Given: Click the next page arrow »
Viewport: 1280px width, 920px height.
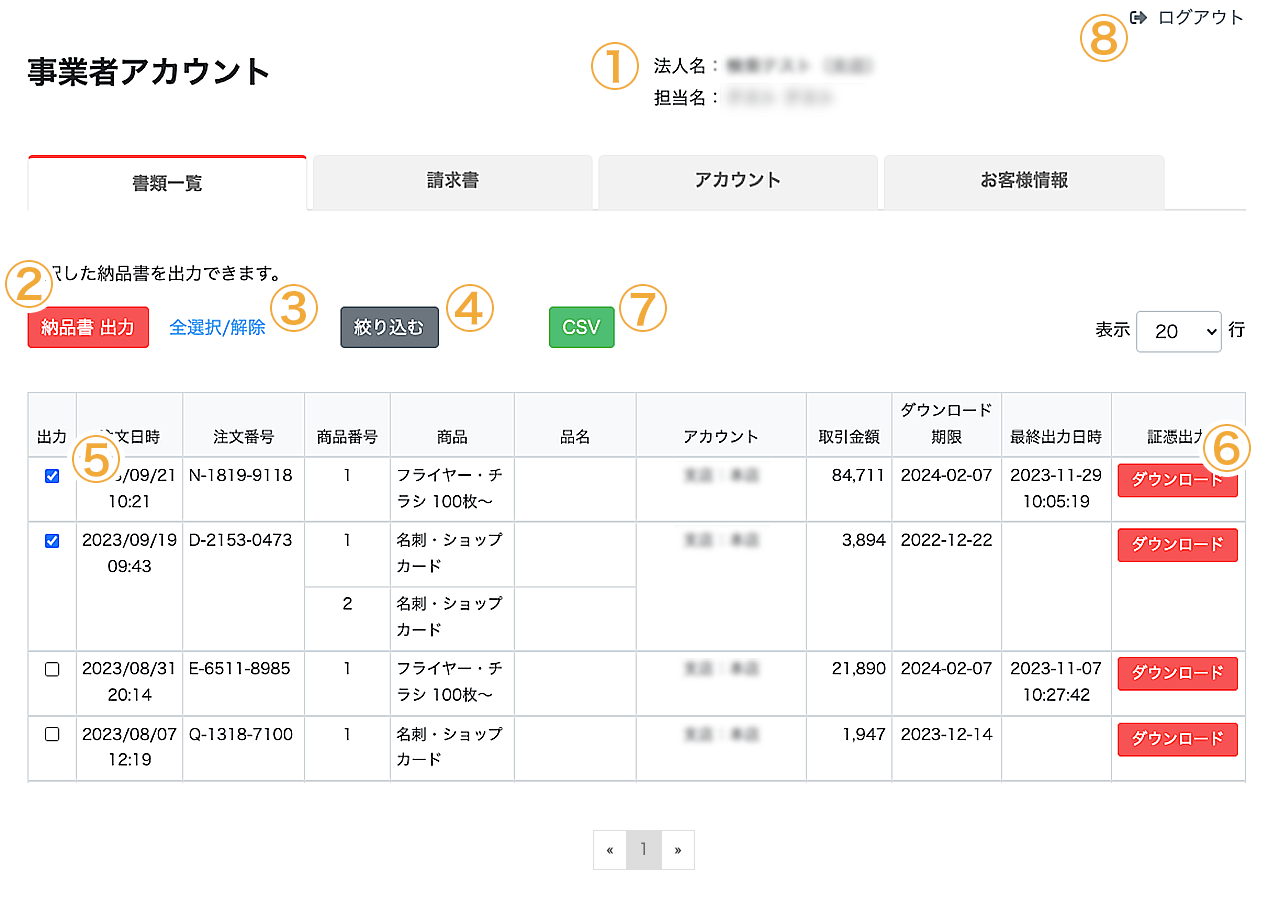Looking at the screenshot, I should coord(677,850).
